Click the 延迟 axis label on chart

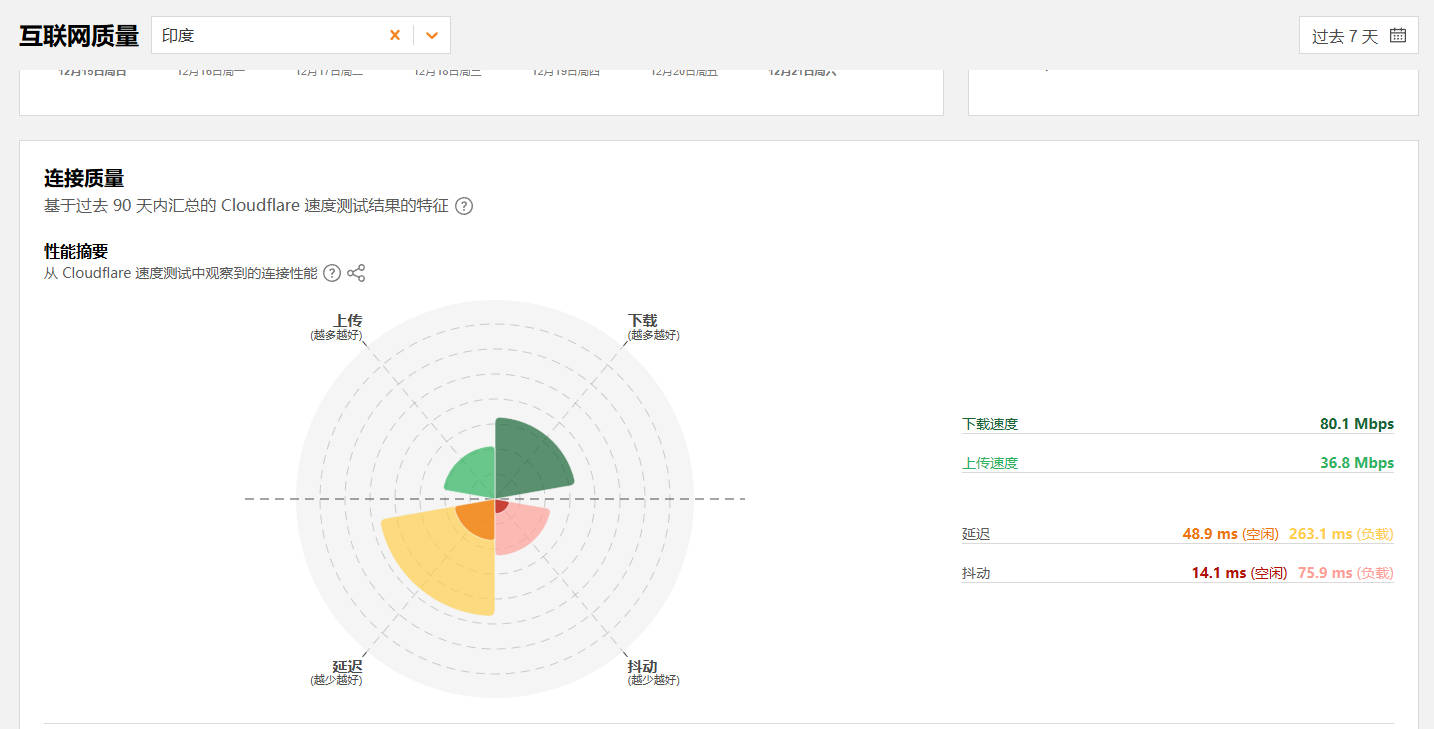coord(347,666)
